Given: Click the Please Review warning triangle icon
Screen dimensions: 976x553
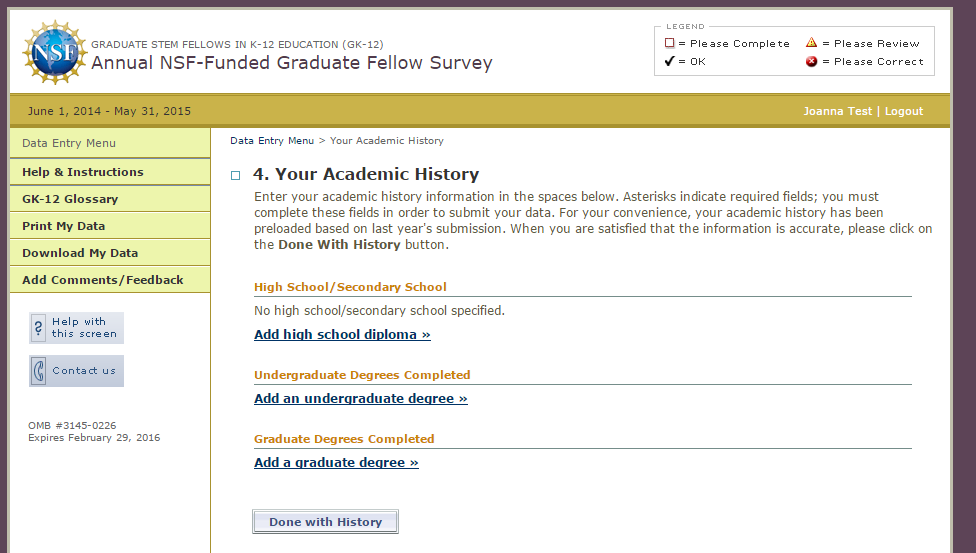Looking at the screenshot, I should click(812, 43).
